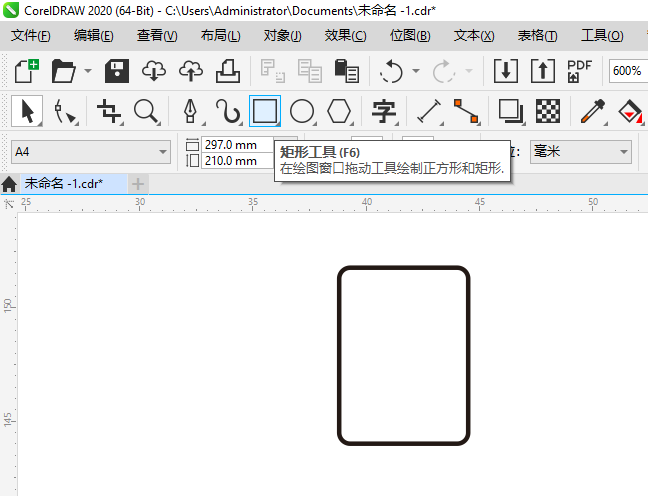Select the Drop Shadow tool
Image resolution: width=648 pixels, height=496 pixels.
(511, 111)
